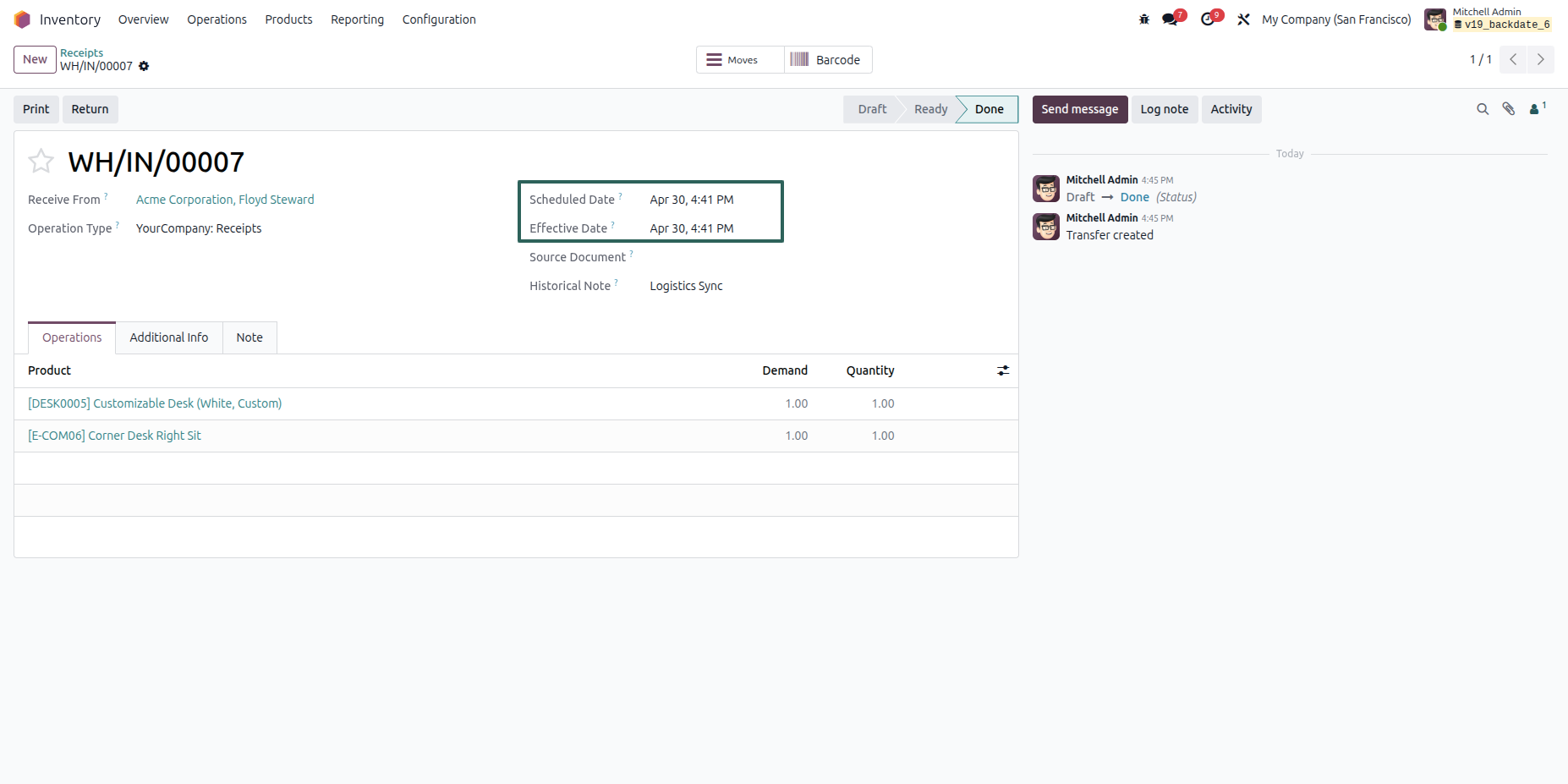Open the Corner Desk Right Sit product
Image resolution: width=1568 pixels, height=784 pixels.
(x=114, y=436)
